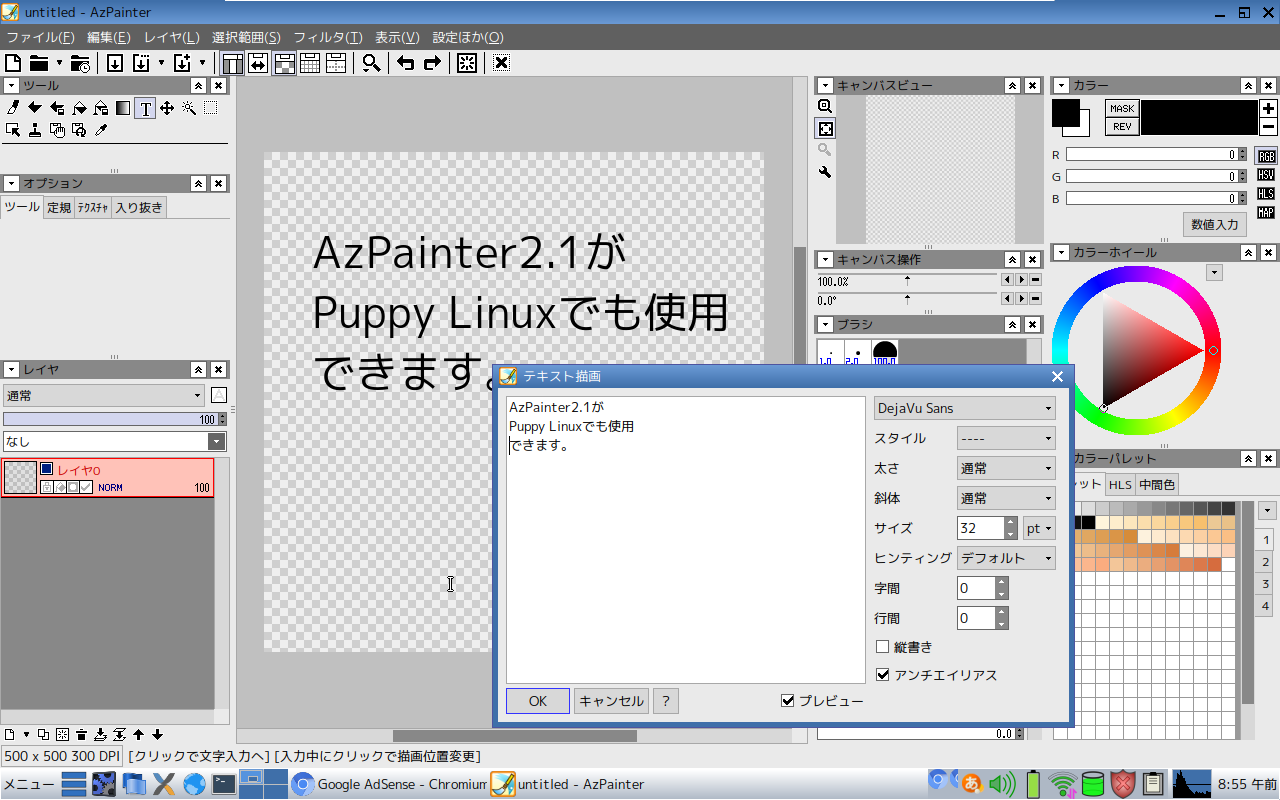The height and width of the screenshot is (800, 1280).
Task: Delete the current layer with trash icon
Action: point(80,733)
